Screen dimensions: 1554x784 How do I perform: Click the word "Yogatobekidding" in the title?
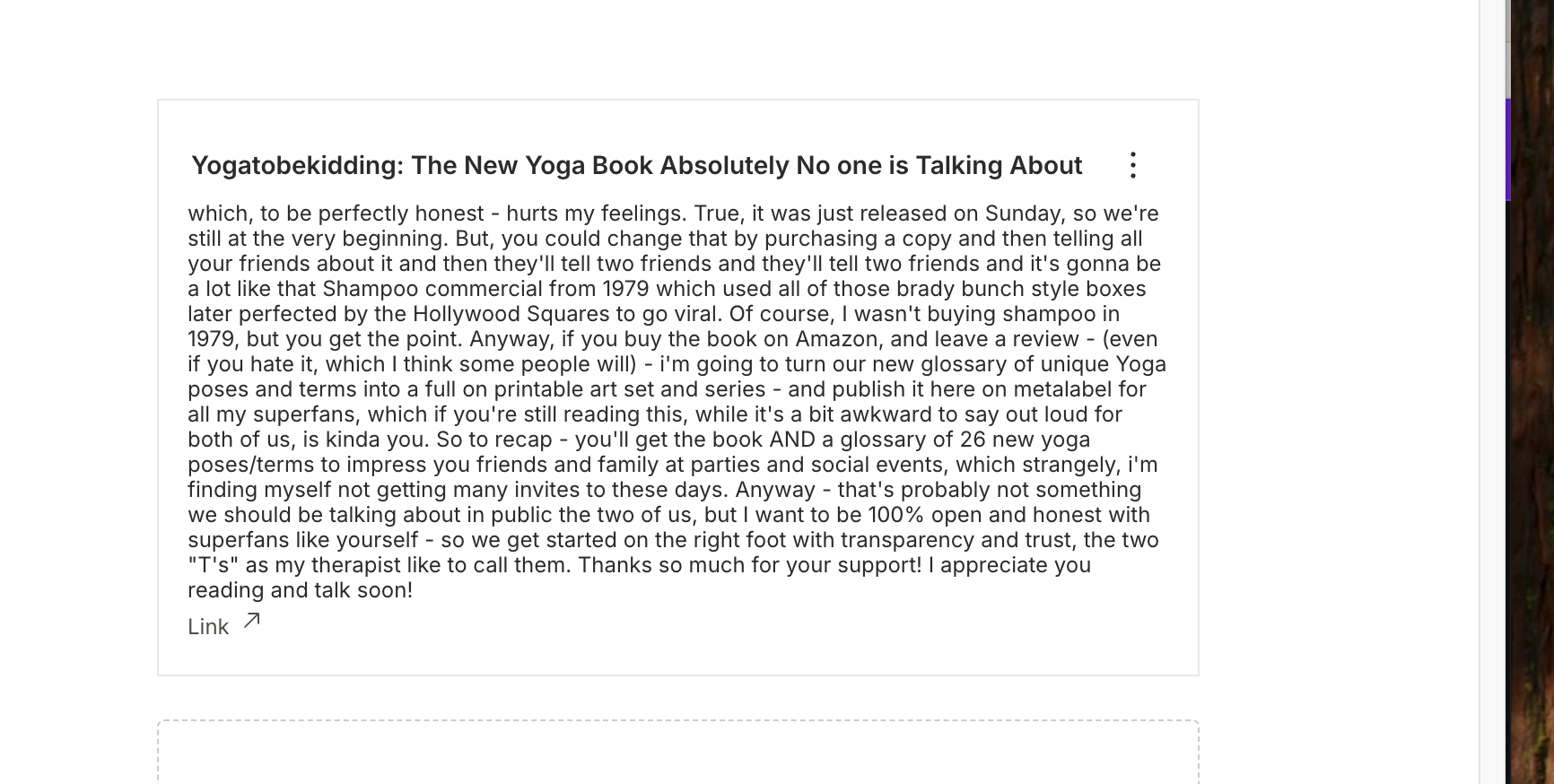click(297, 165)
